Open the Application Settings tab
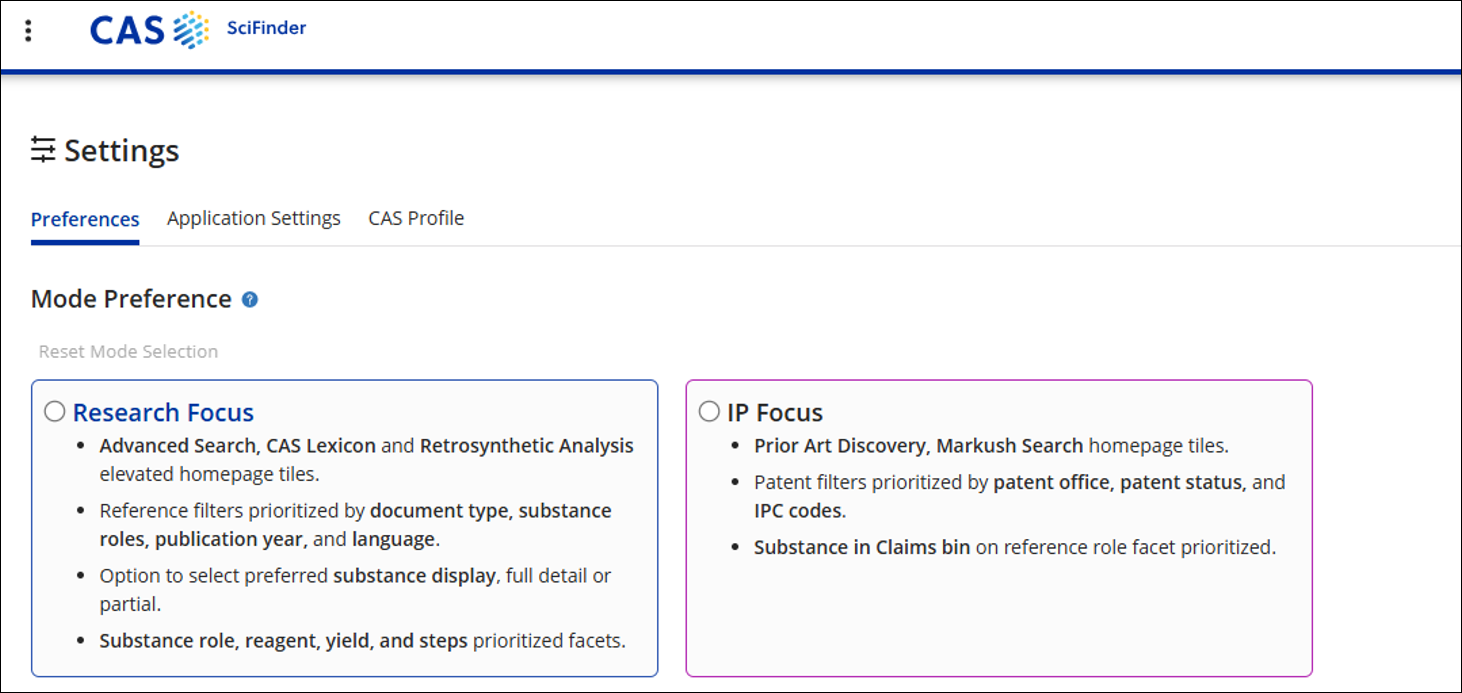This screenshot has height=693, width=1462. click(254, 218)
